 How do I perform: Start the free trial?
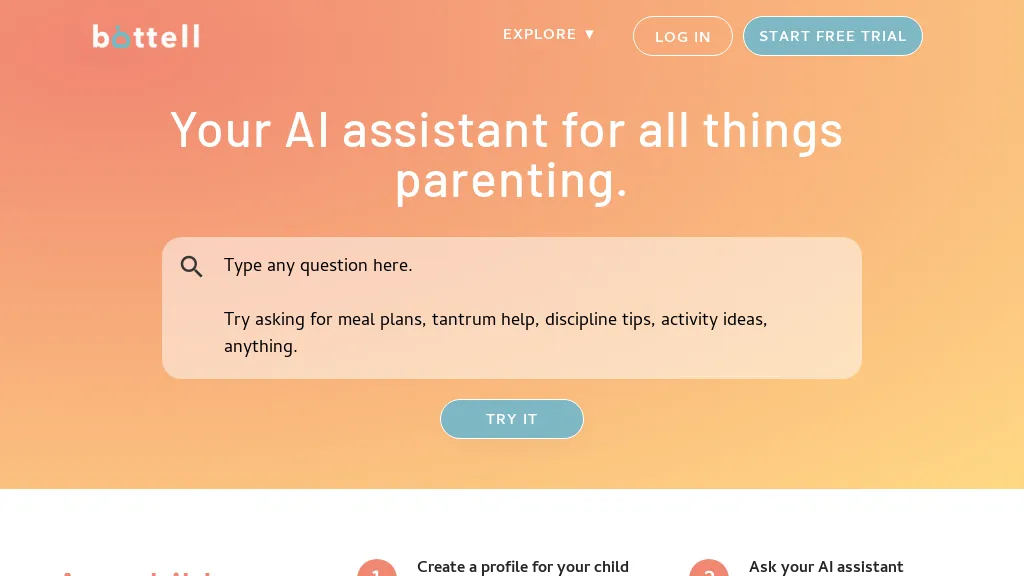pyautogui.click(x=833, y=36)
